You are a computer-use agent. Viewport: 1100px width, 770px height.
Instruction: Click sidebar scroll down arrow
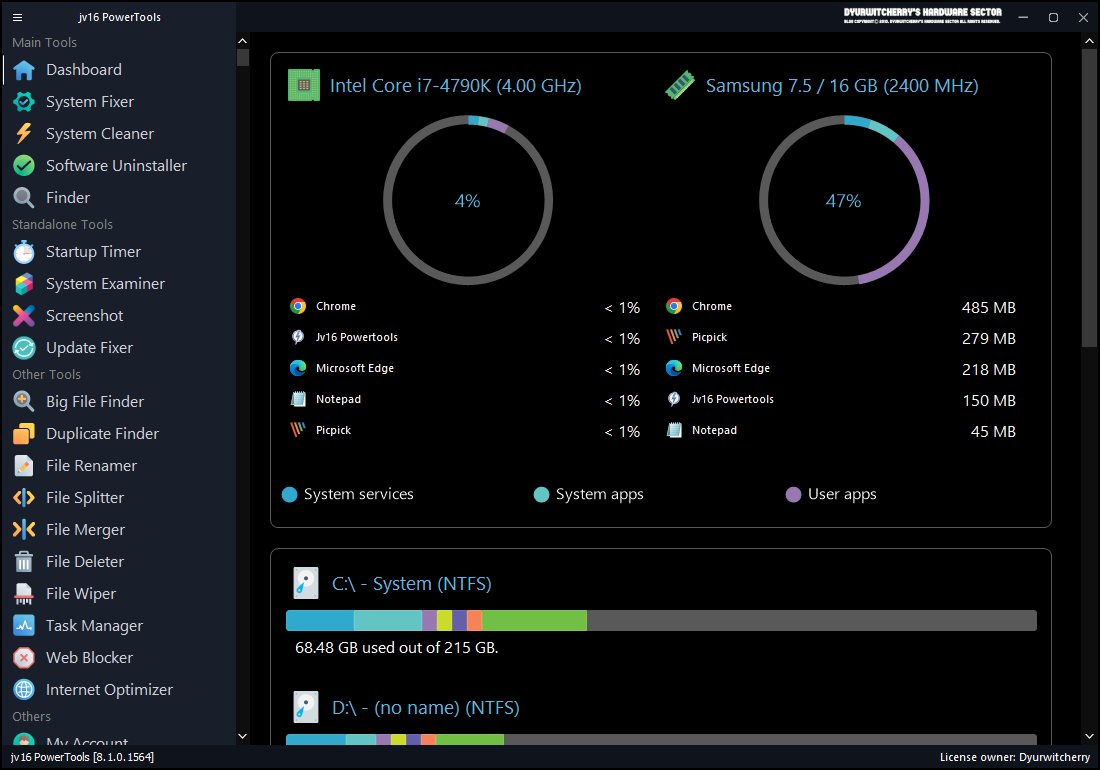(x=243, y=736)
